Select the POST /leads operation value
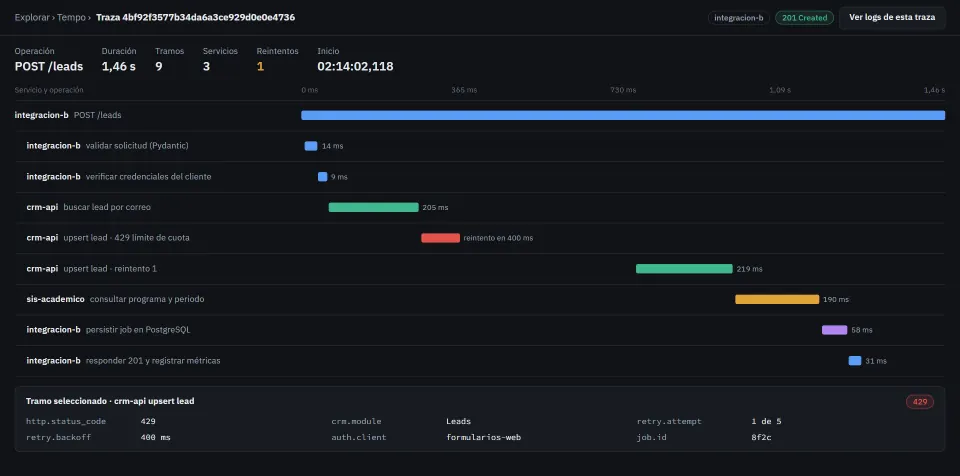 pyautogui.click(x=49, y=66)
